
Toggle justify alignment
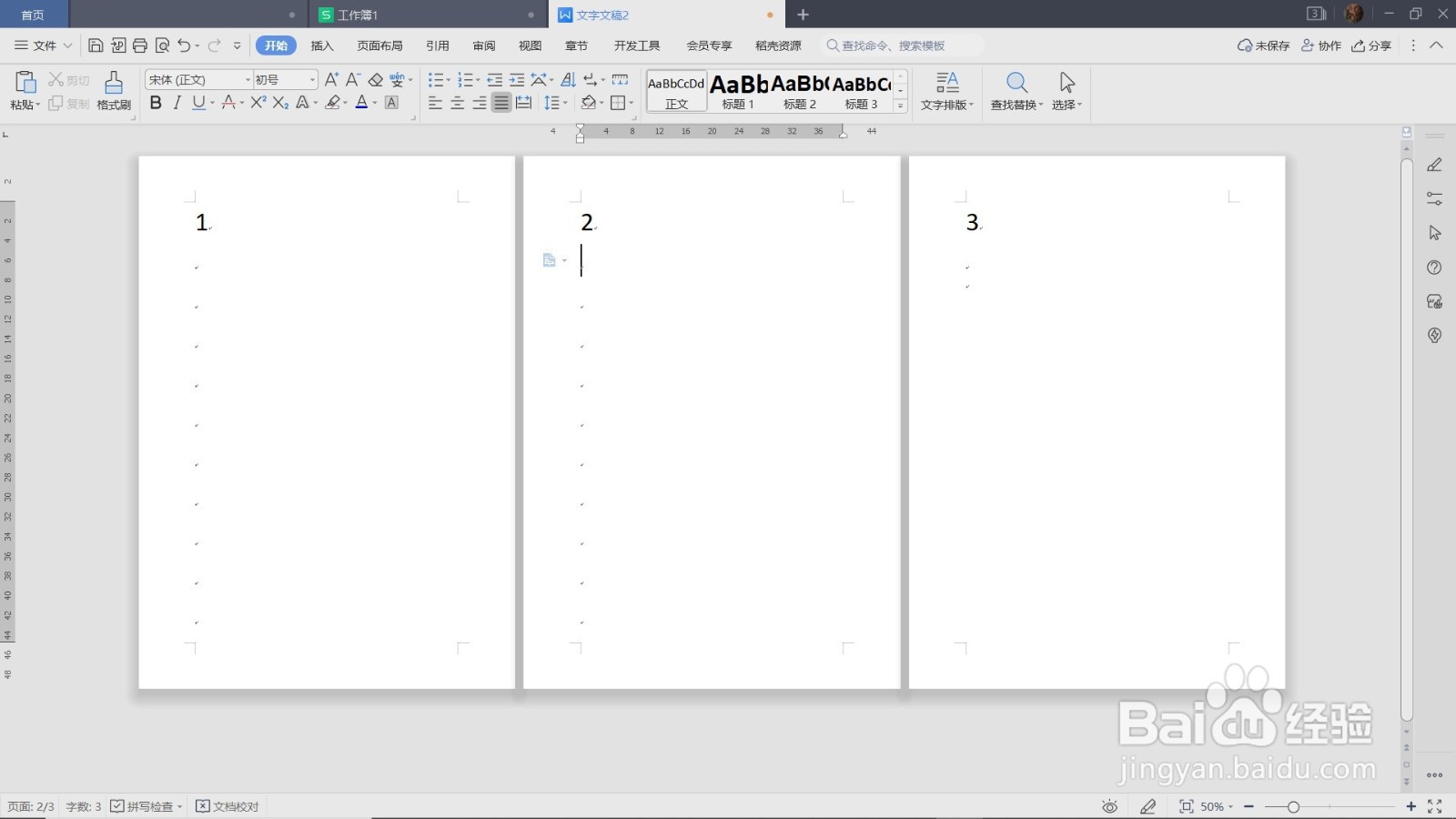501,103
